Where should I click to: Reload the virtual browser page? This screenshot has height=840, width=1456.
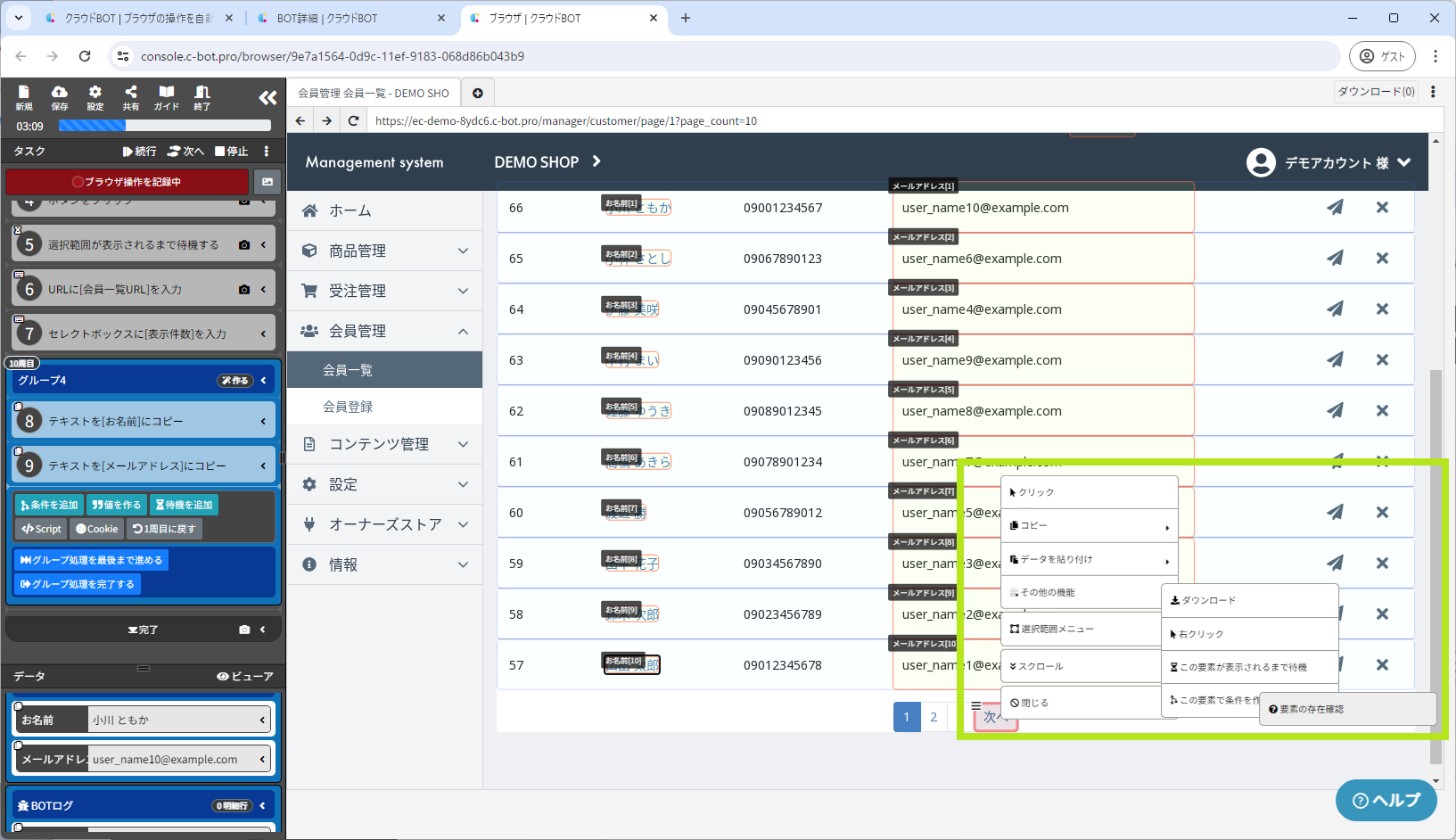354,121
